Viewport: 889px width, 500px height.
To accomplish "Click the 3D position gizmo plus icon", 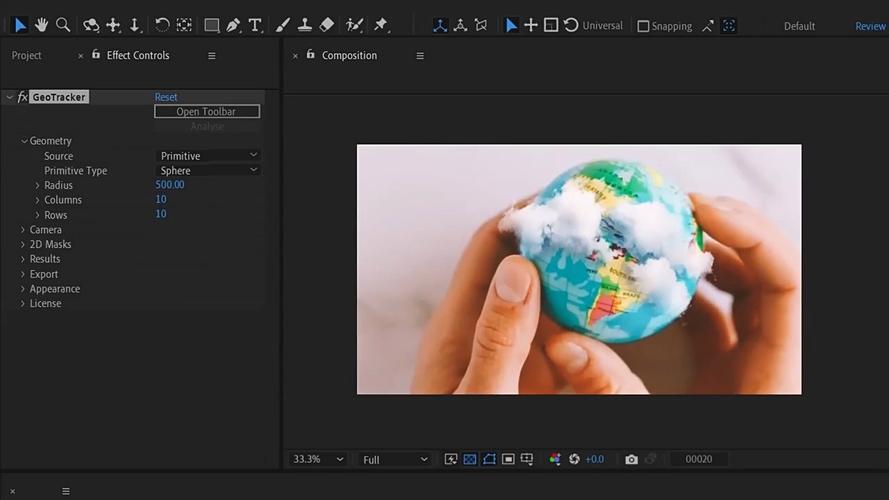I will (x=531, y=25).
